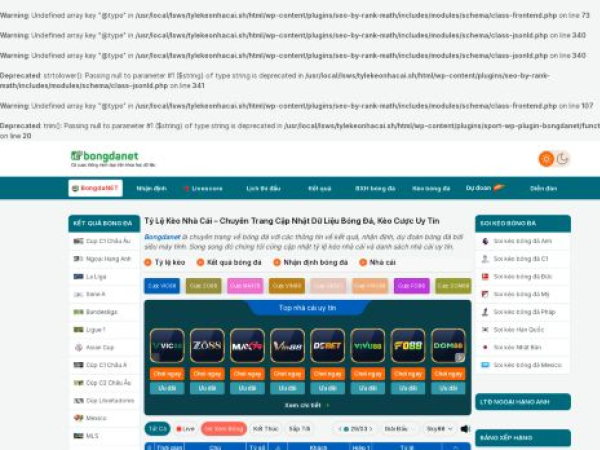Toggle the sound speaker icon
The width and height of the screenshot is (600, 450).
click(464, 428)
